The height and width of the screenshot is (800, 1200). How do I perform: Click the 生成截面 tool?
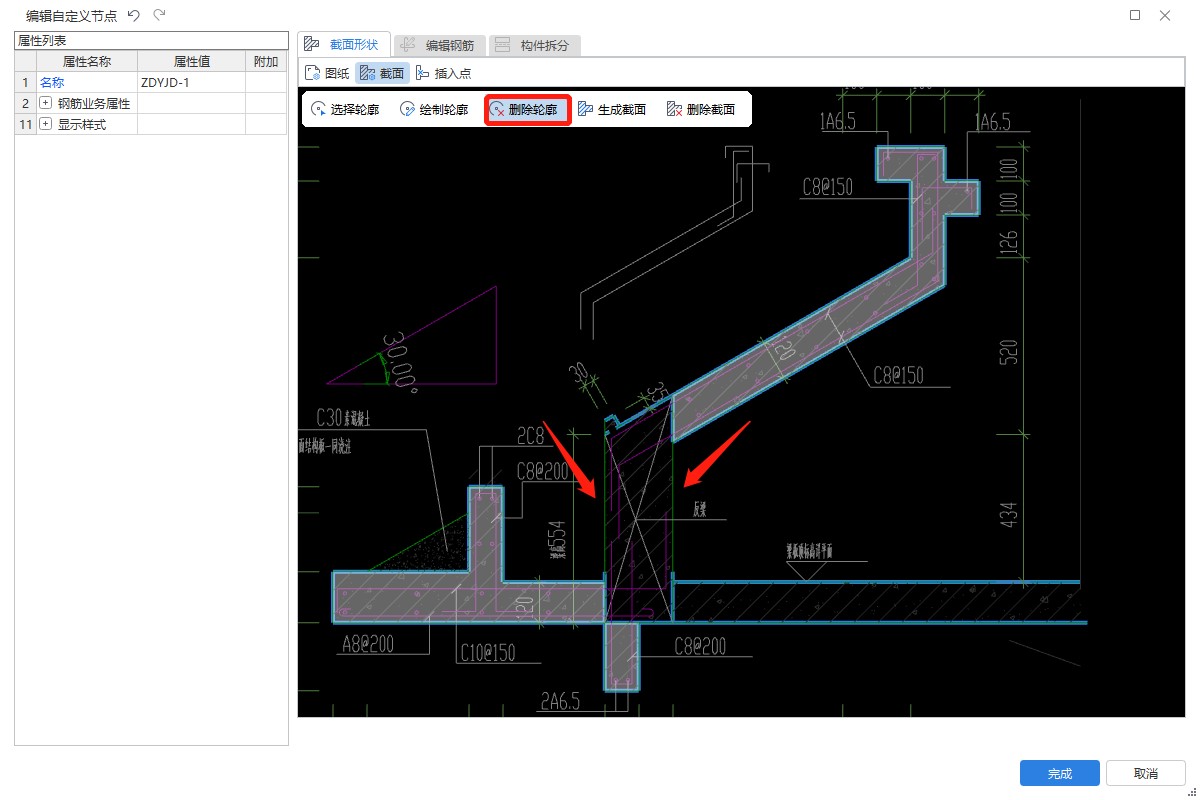click(612, 110)
